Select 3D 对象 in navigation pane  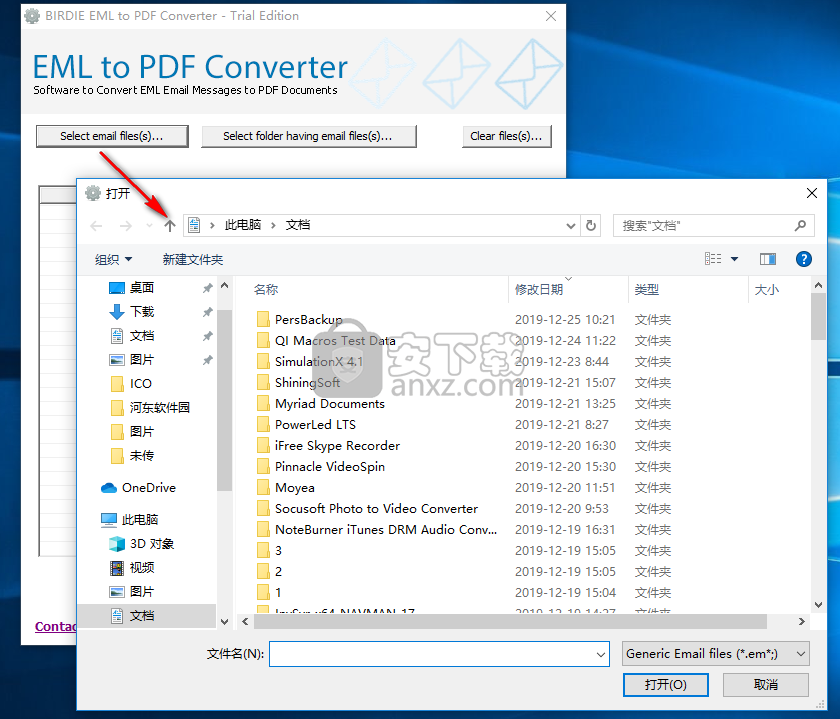coord(152,544)
